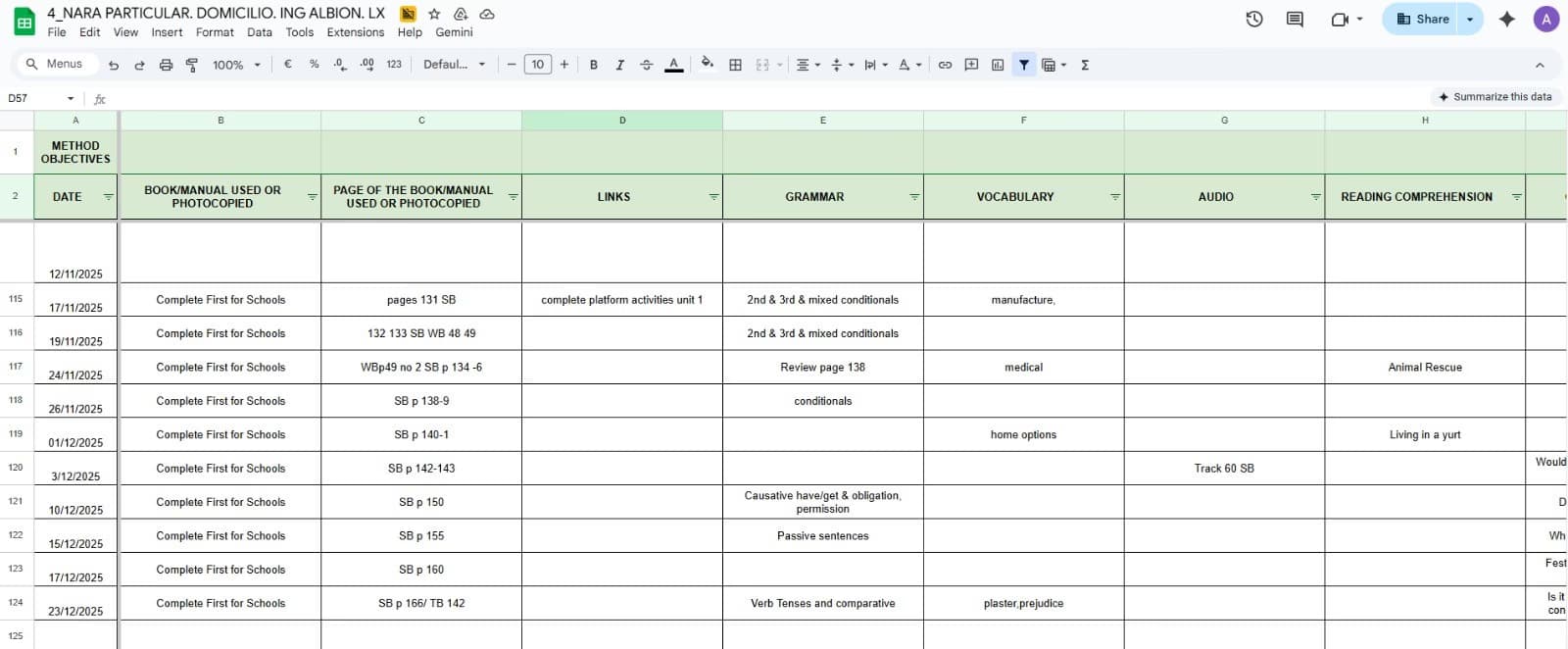The width and height of the screenshot is (1568, 649).
Task: Expand the zoom level 100% dropdown
Action: [236, 65]
